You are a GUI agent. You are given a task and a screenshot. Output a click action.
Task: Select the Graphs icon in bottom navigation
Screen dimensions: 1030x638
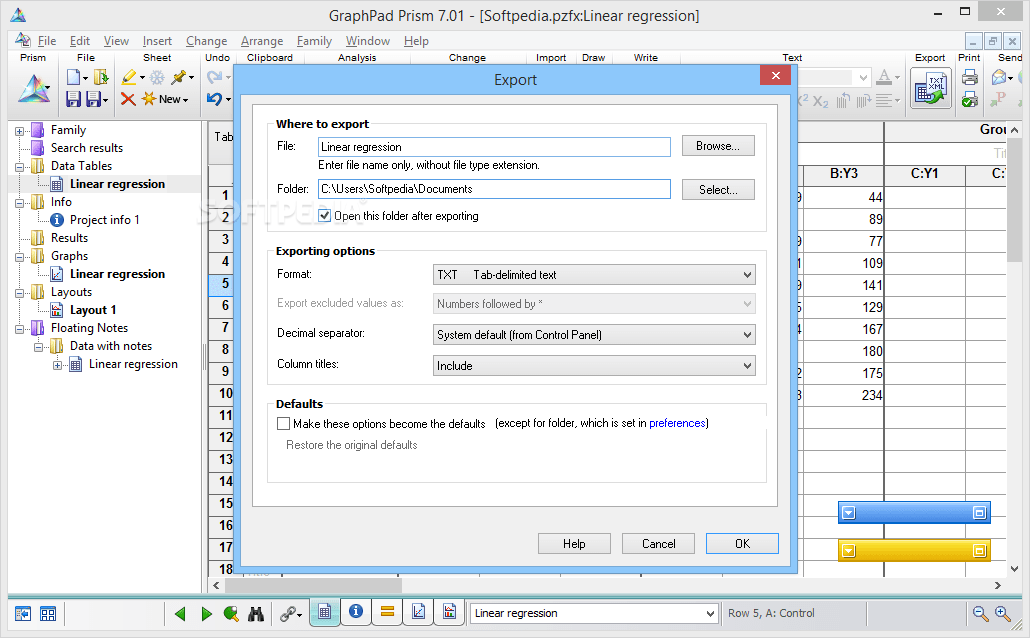[418, 612]
